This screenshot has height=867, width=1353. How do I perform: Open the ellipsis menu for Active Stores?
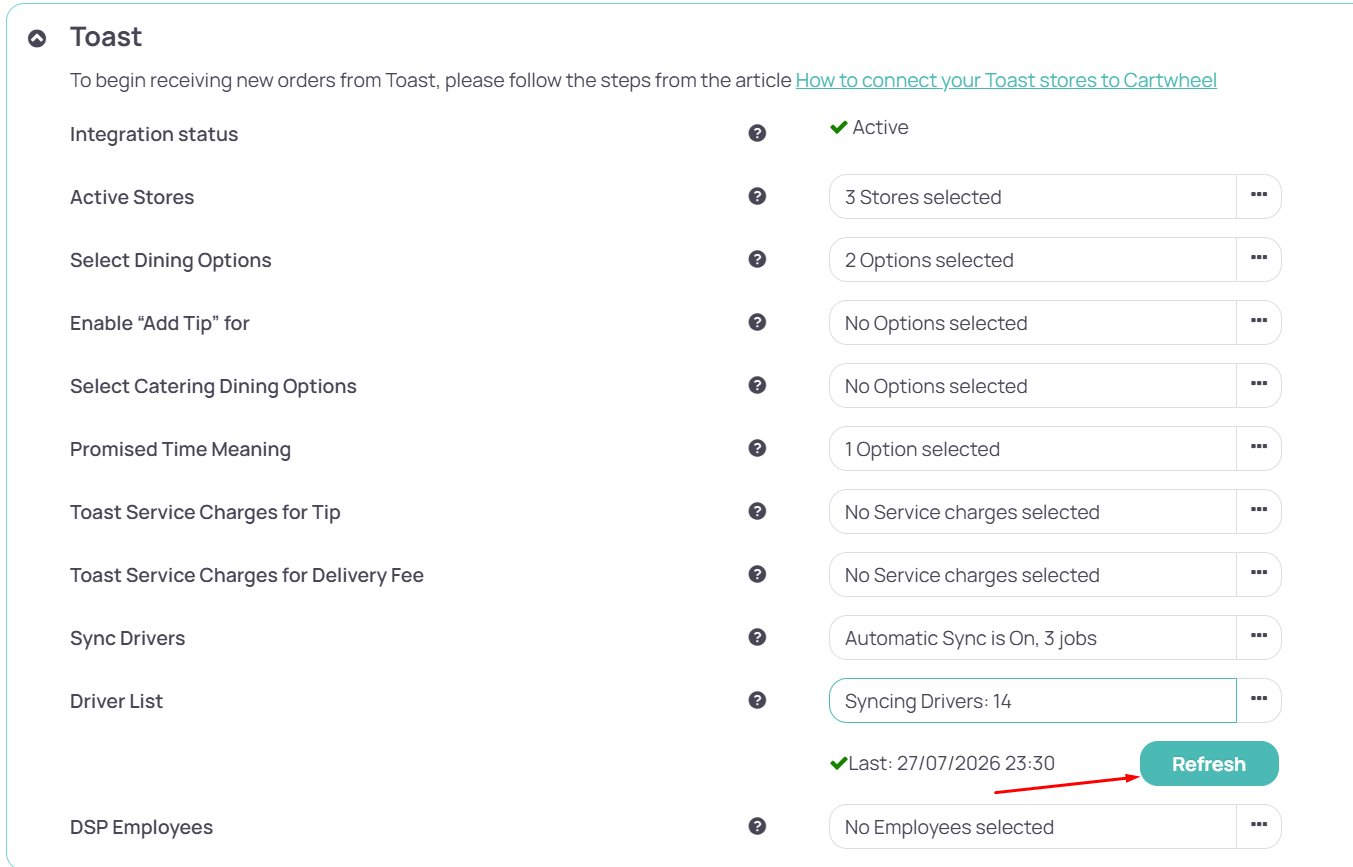[1259, 197]
